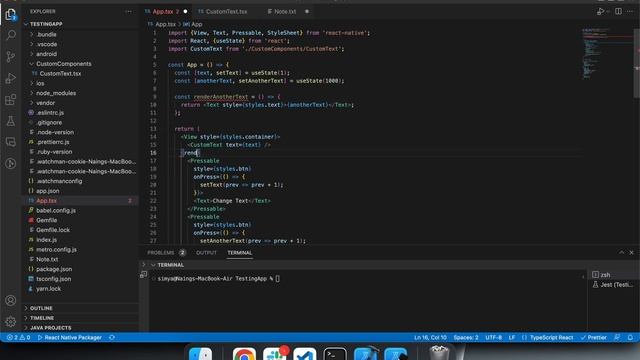
Task: Open Accounts icon in activity bar
Action: pos(11,300)
